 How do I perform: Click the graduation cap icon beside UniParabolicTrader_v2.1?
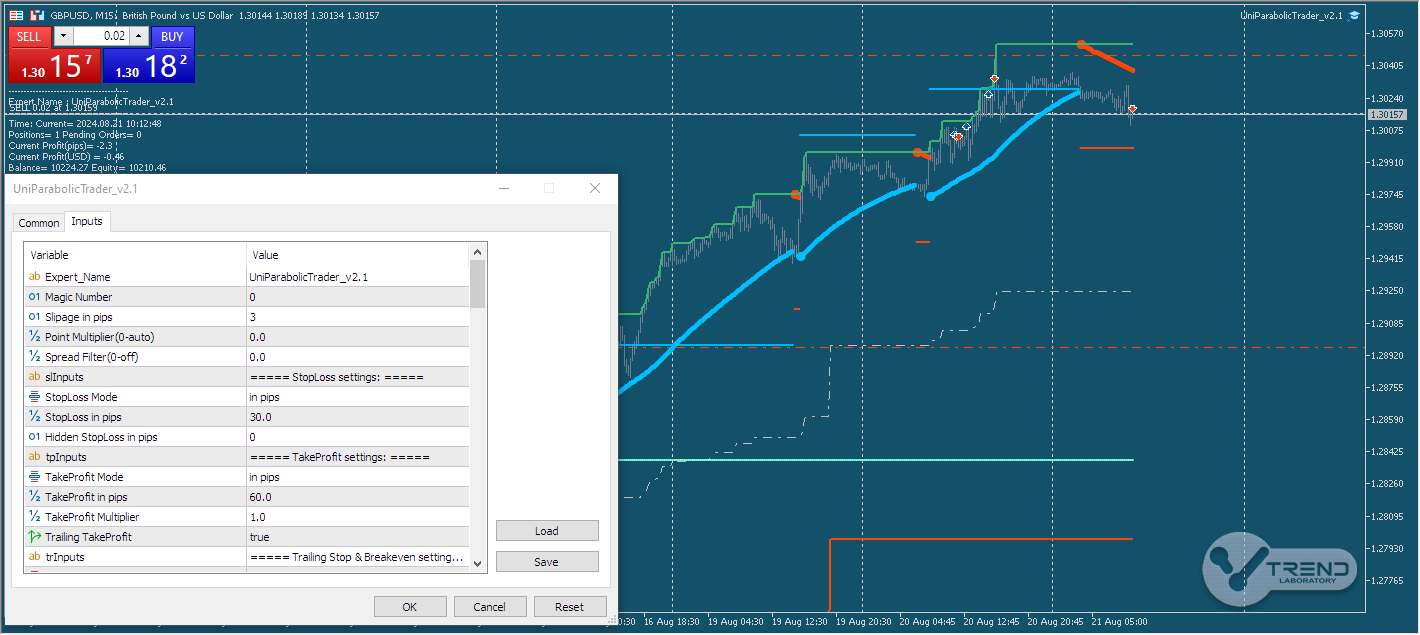pos(1354,15)
